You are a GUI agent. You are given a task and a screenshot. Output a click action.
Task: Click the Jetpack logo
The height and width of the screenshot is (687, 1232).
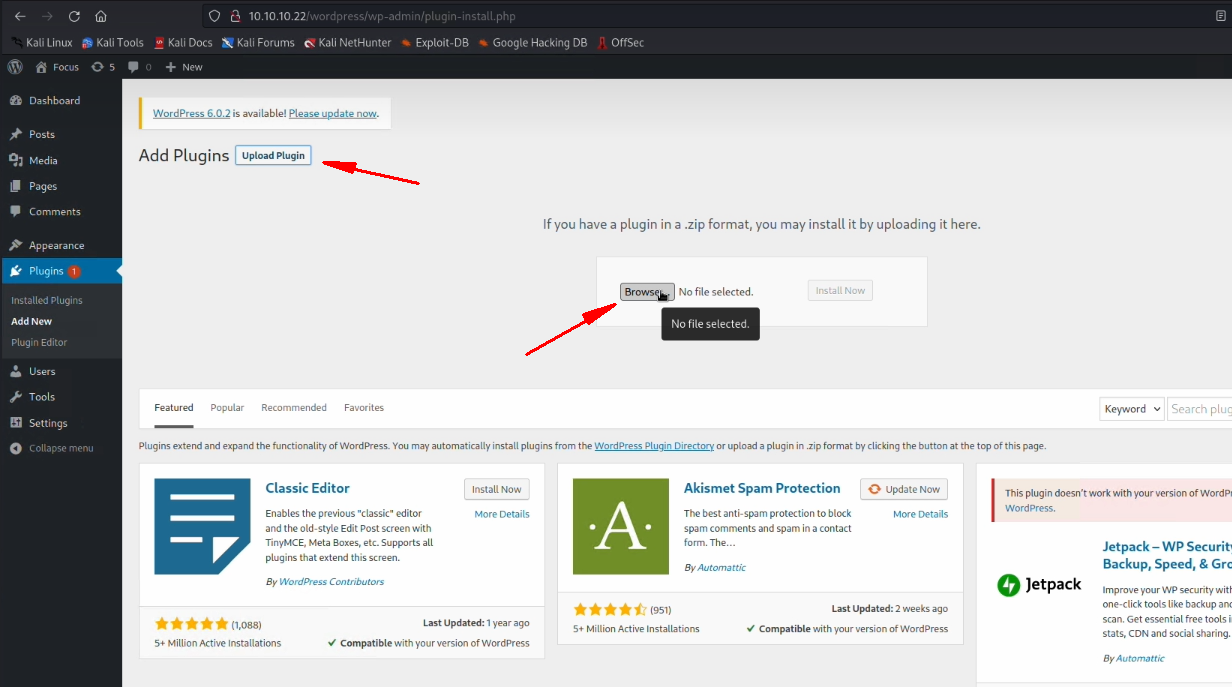point(1039,585)
